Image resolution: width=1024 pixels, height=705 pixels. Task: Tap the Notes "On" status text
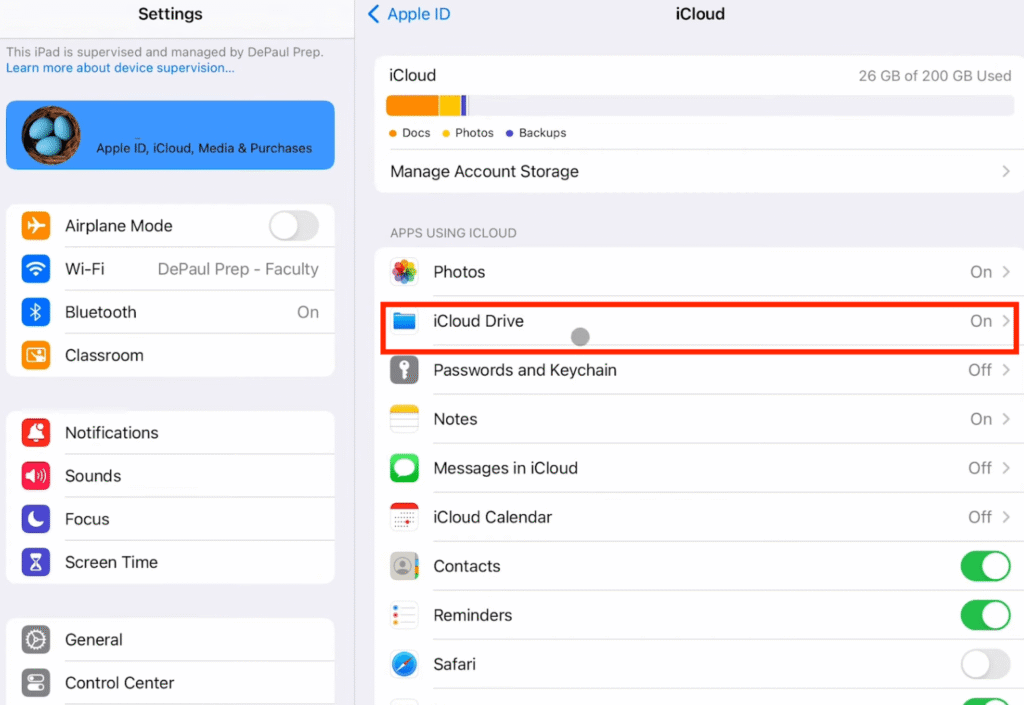coord(981,419)
